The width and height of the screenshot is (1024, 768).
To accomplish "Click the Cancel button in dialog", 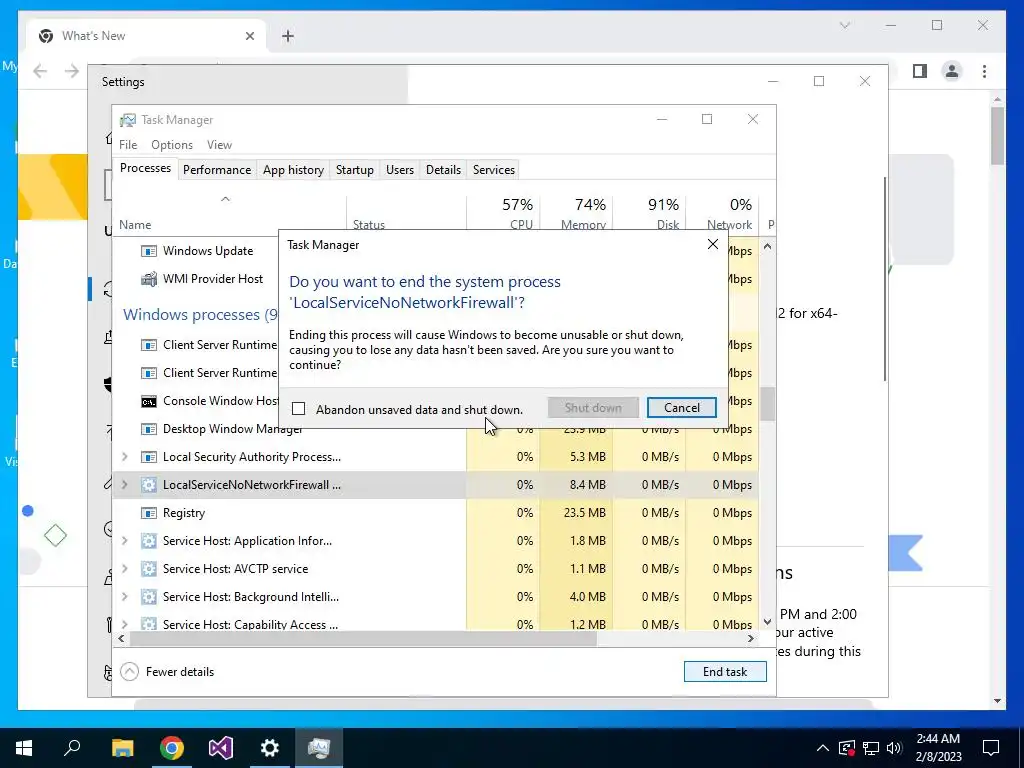I will click(x=681, y=408).
